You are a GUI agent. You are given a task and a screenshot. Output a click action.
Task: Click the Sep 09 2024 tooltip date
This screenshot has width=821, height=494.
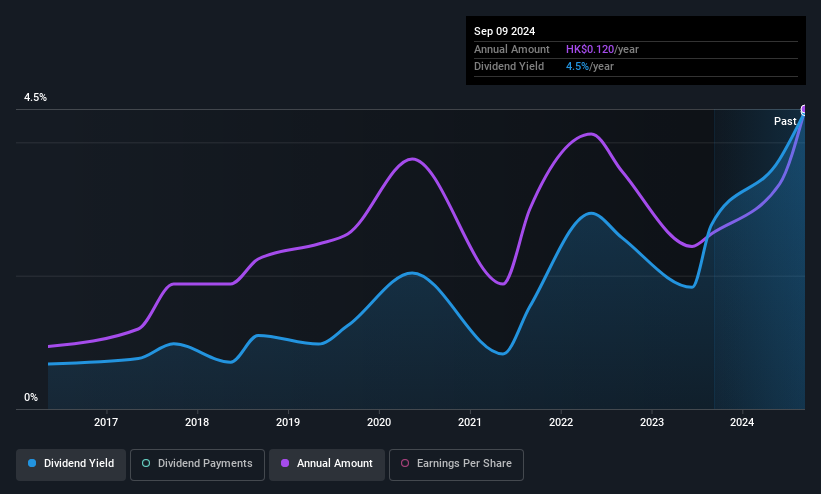pos(504,31)
